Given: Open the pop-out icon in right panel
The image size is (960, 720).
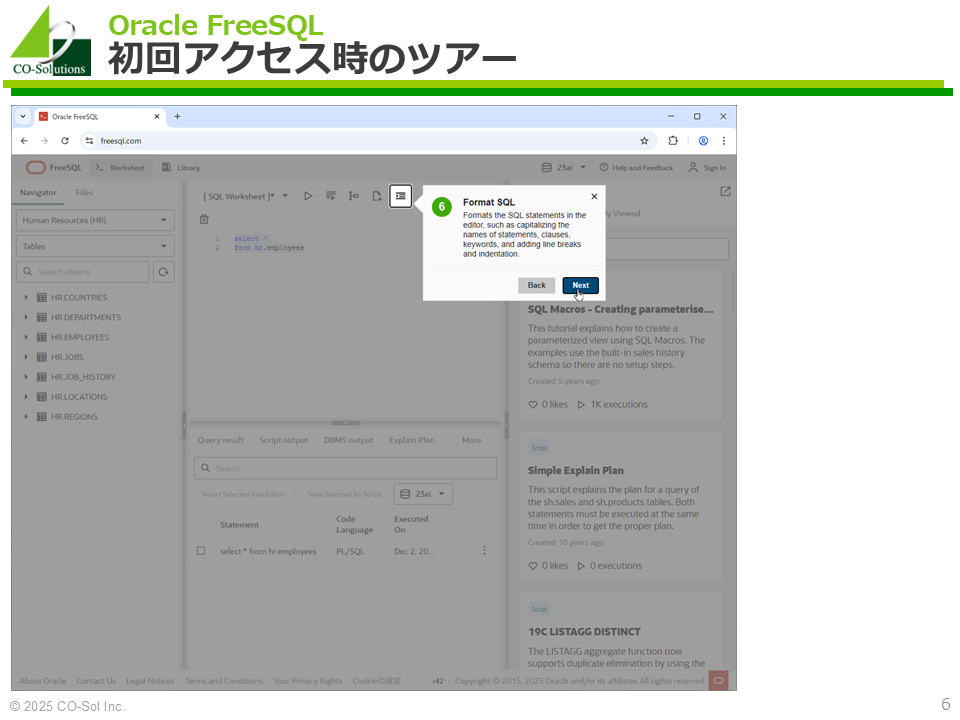Looking at the screenshot, I should [x=725, y=192].
